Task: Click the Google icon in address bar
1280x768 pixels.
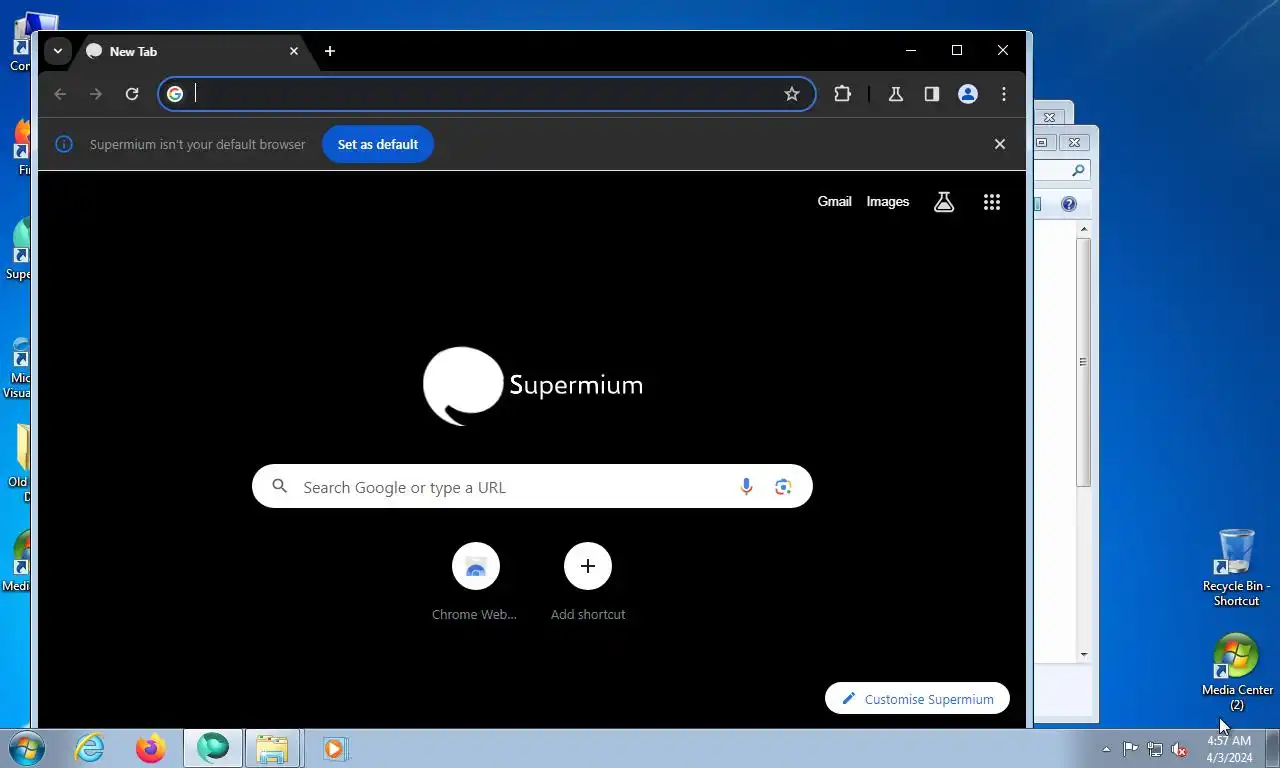Action: point(175,94)
